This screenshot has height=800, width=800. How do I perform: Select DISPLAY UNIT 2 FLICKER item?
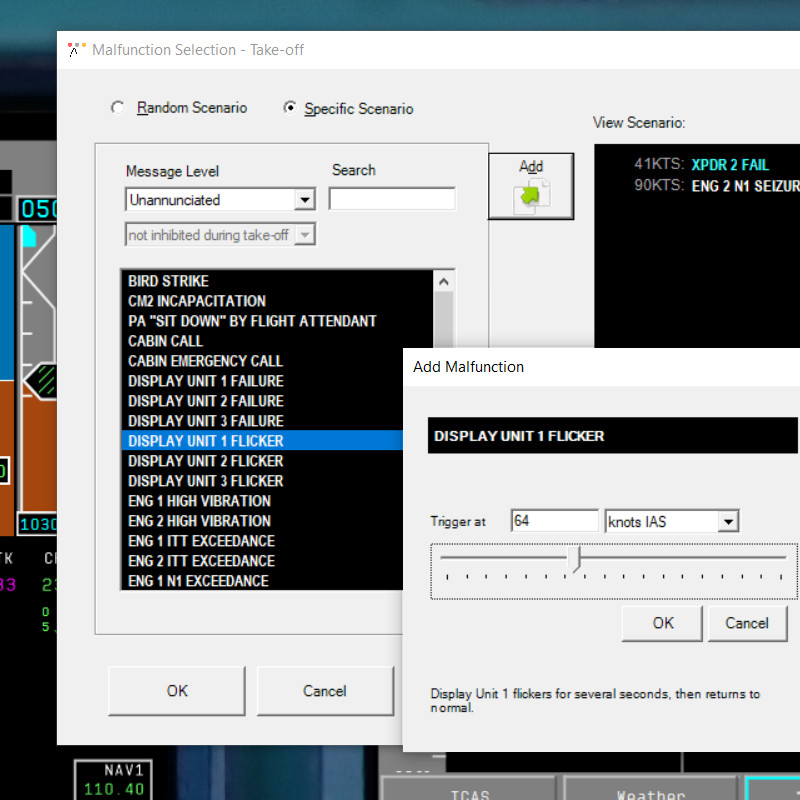click(x=205, y=461)
